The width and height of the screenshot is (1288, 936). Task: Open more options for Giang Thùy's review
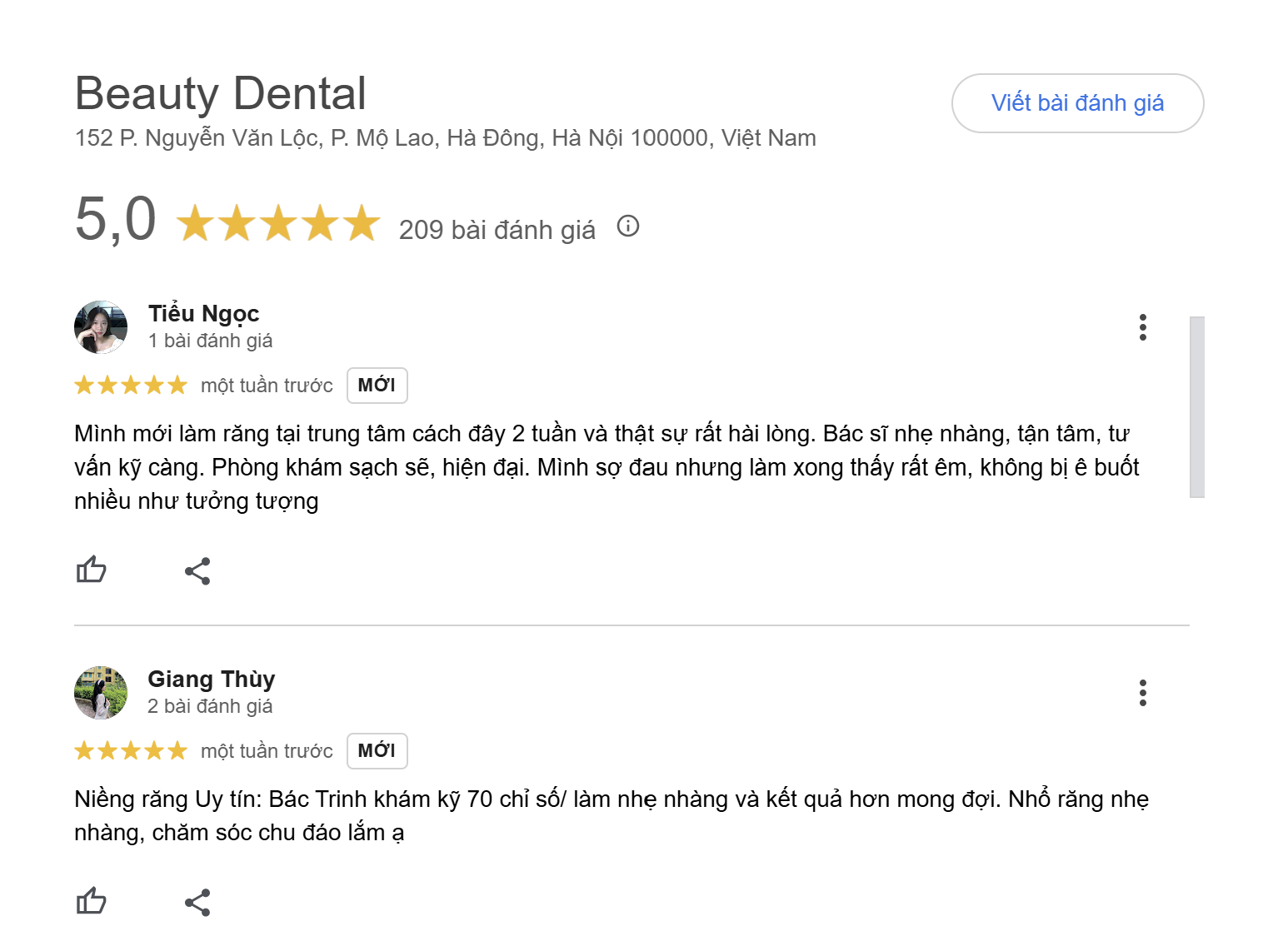click(x=1143, y=693)
